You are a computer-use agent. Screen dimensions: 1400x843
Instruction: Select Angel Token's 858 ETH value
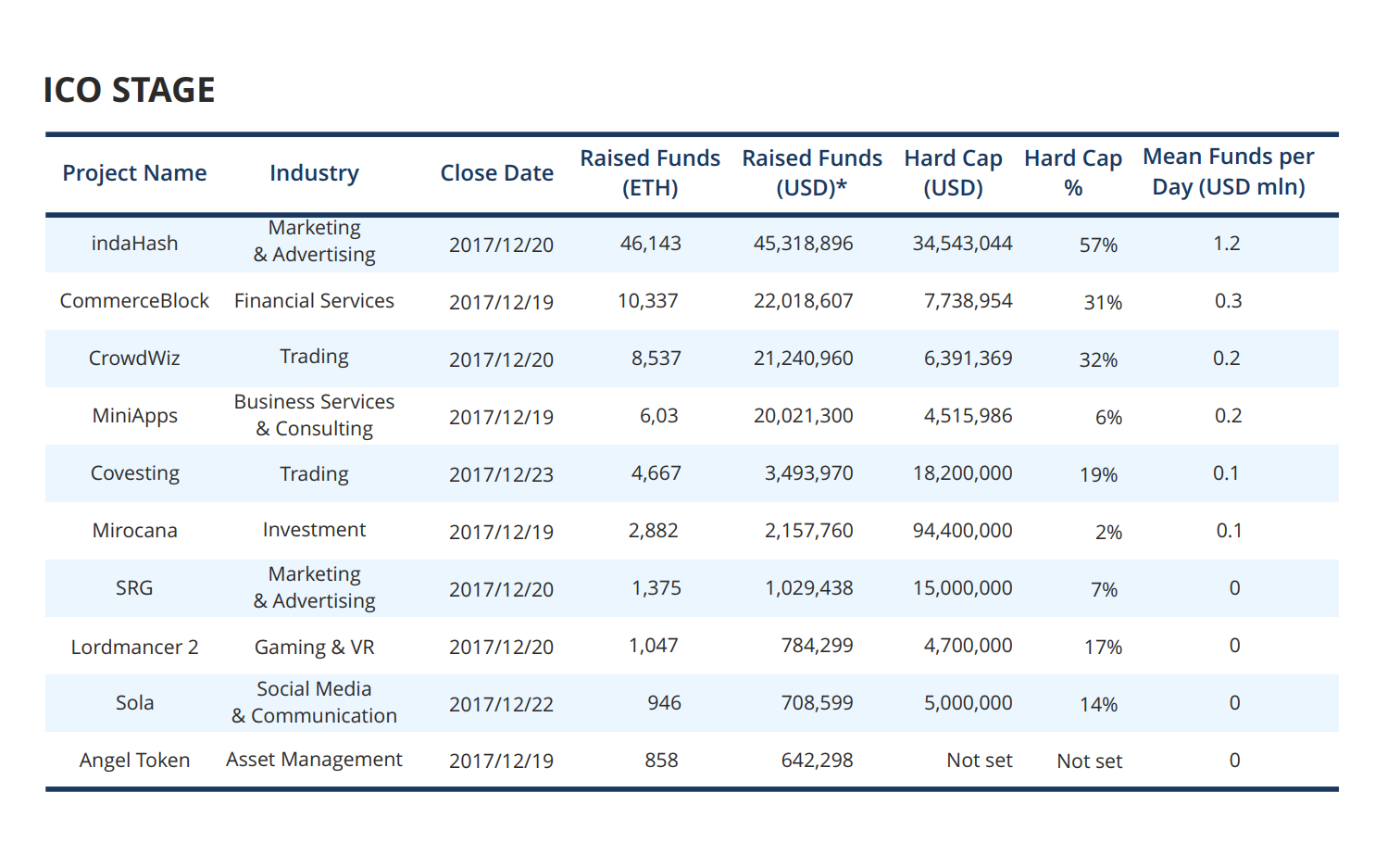tap(662, 761)
